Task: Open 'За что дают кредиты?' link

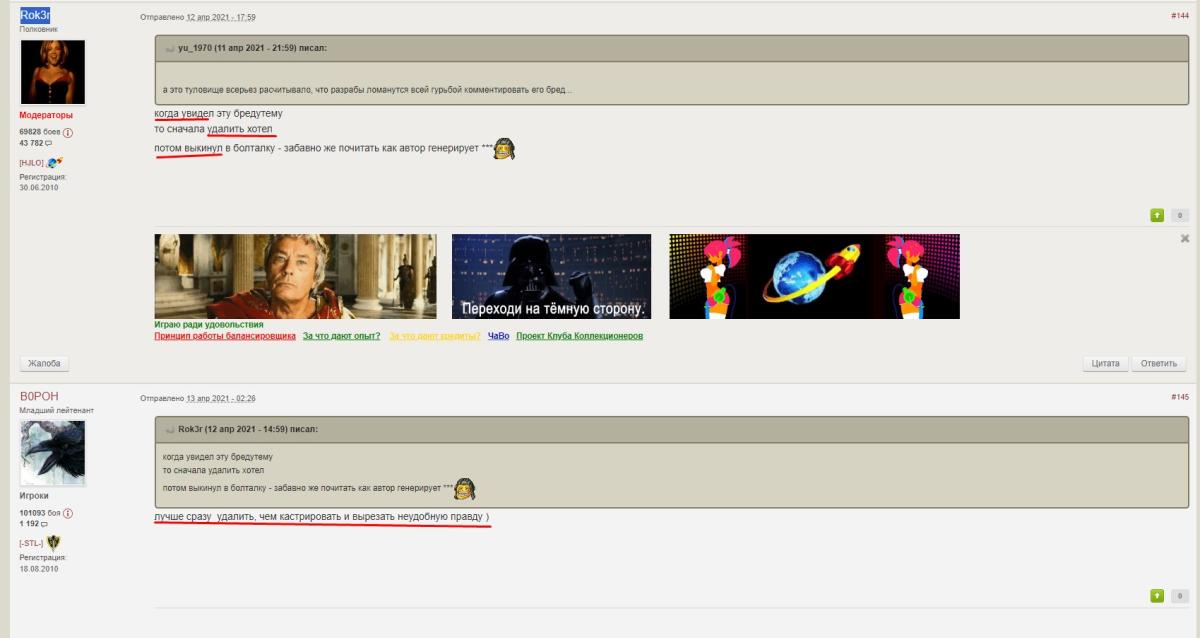Action: (x=435, y=337)
